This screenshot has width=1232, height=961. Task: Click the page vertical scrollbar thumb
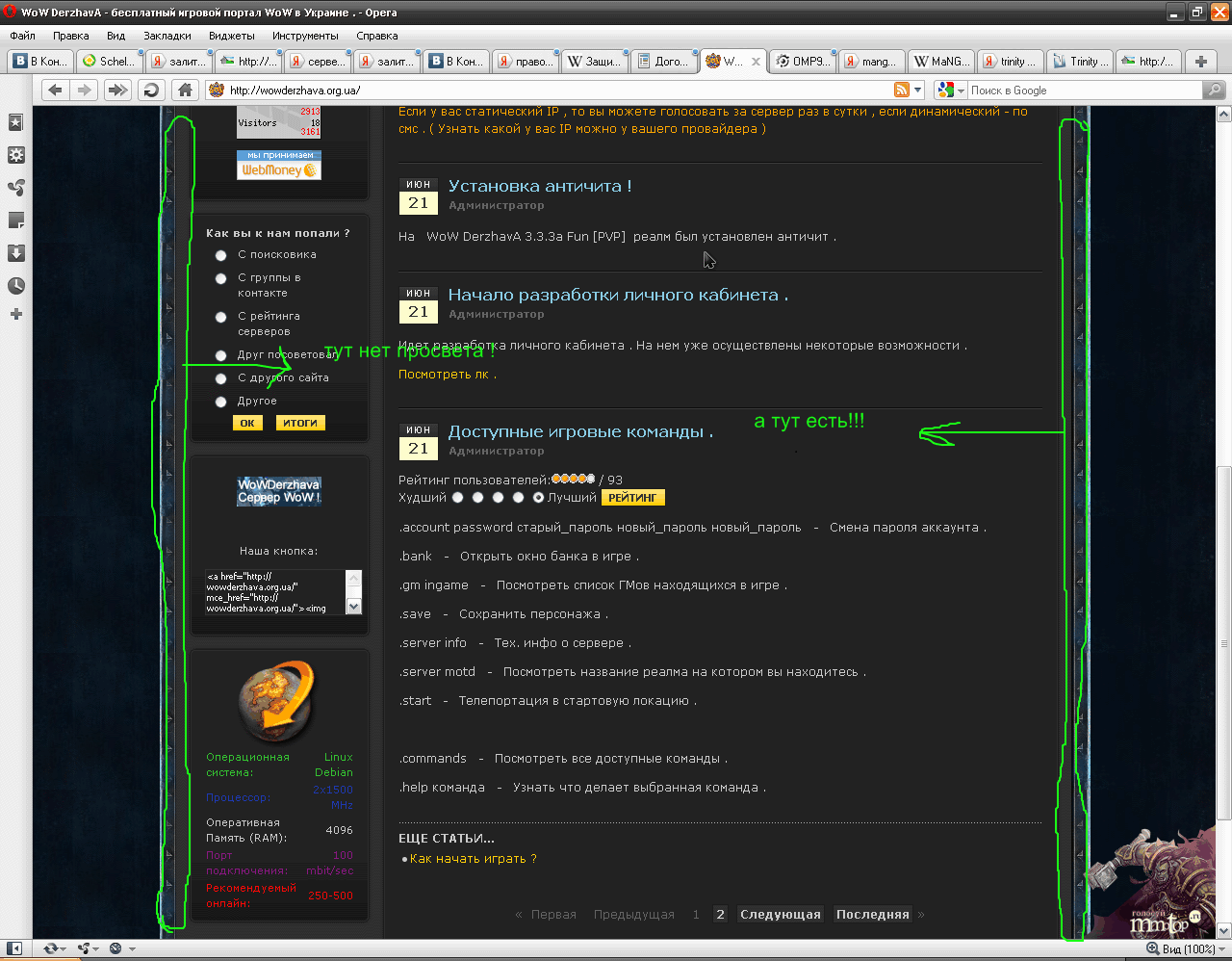coord(1223,643)
